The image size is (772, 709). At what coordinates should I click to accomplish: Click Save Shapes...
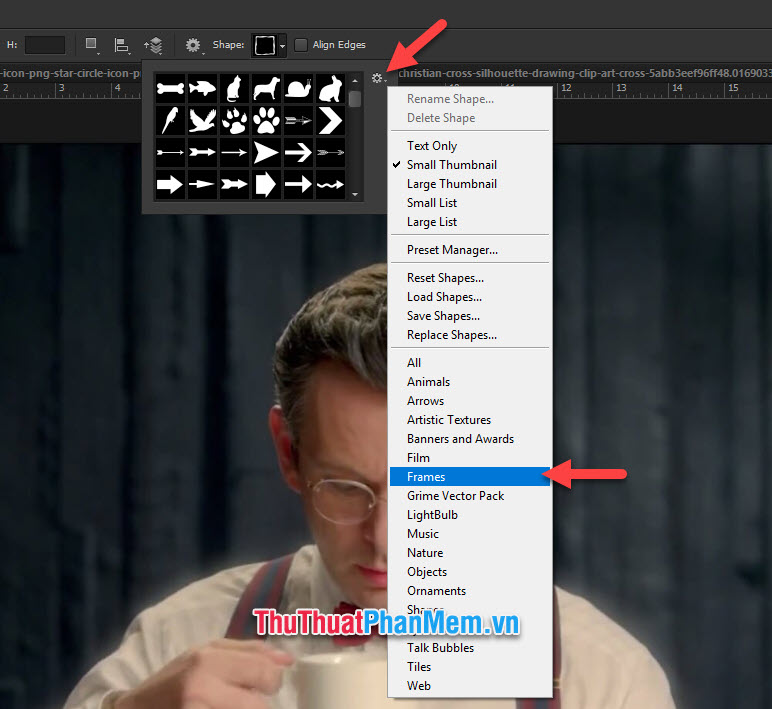pos(470,316)
